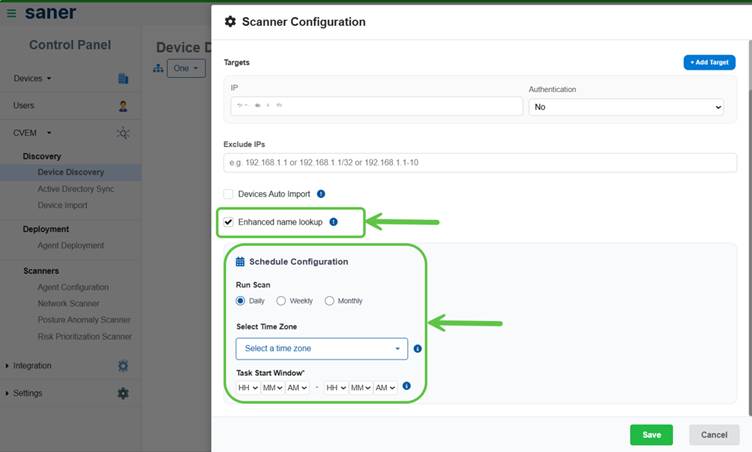Enable the Devices Auto Import checkbox

click(x=229, y=194)
